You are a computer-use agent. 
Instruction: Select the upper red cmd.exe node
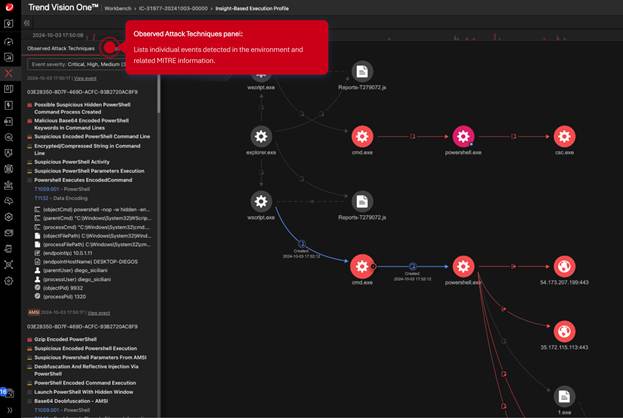coord(362,137)
